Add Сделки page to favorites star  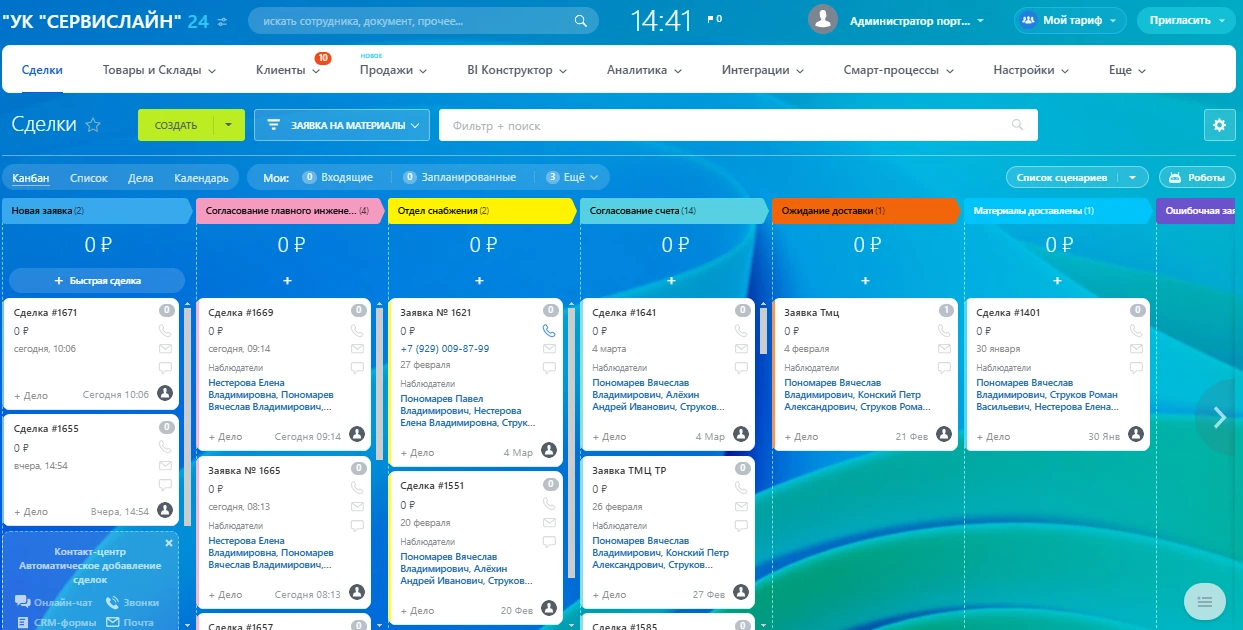point(93,125)
